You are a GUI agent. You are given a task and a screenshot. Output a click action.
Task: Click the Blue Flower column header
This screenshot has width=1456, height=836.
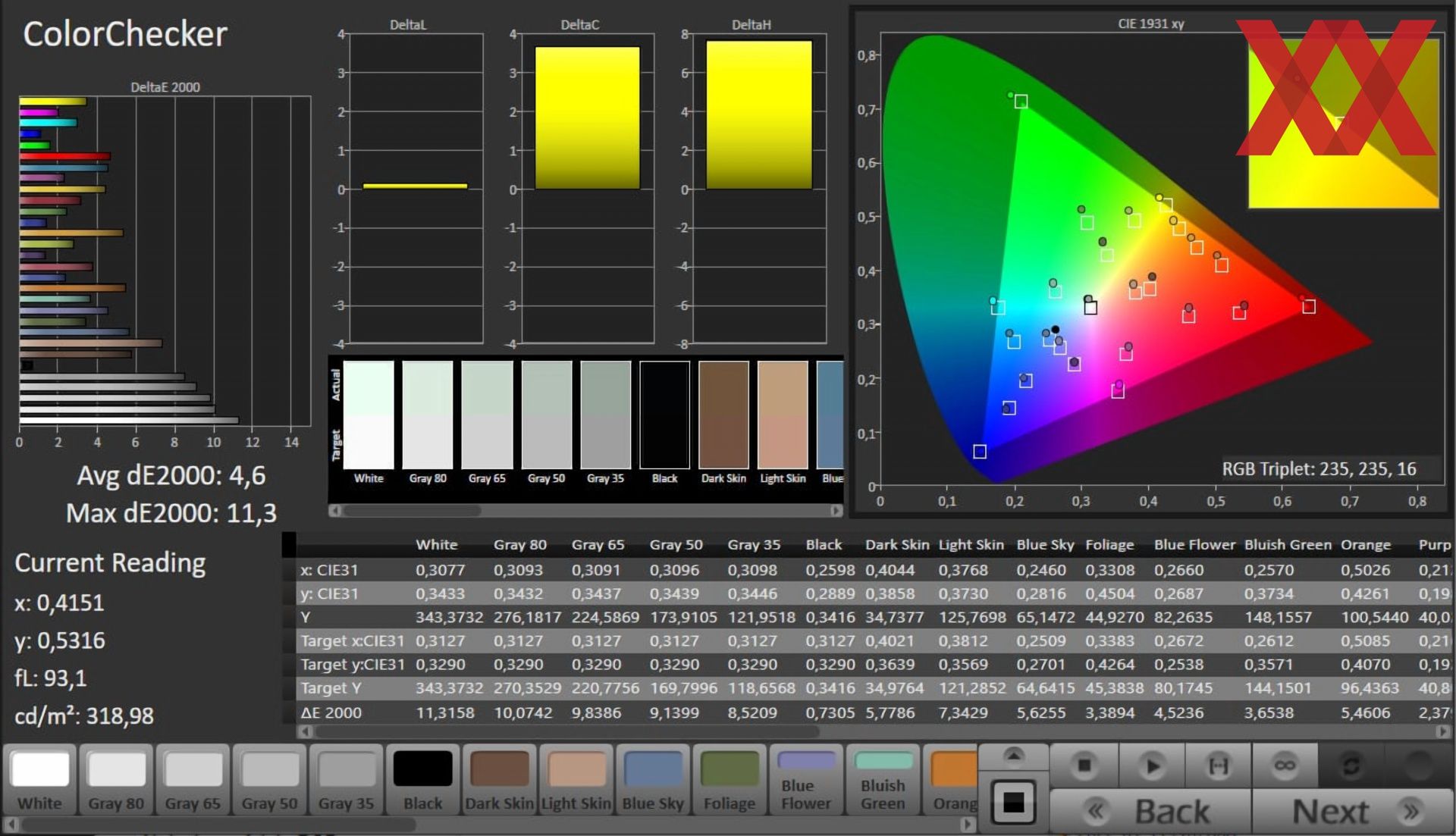tap(1194, 544)
